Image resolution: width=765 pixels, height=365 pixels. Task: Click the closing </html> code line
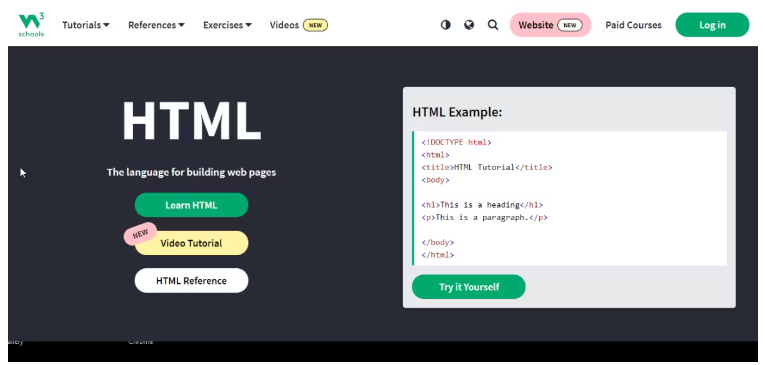(x=438, y=255)
